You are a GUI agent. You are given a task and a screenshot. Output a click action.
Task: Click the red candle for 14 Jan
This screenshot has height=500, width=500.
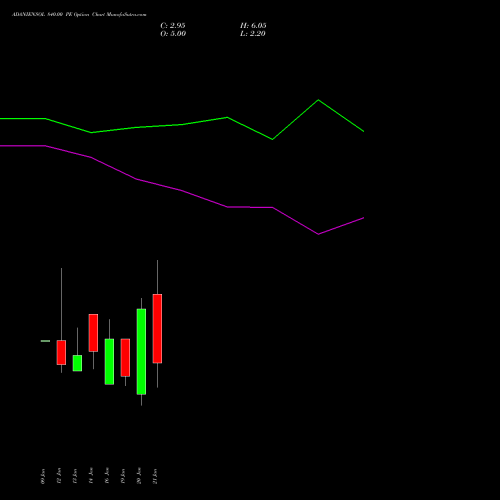point(93,333)
